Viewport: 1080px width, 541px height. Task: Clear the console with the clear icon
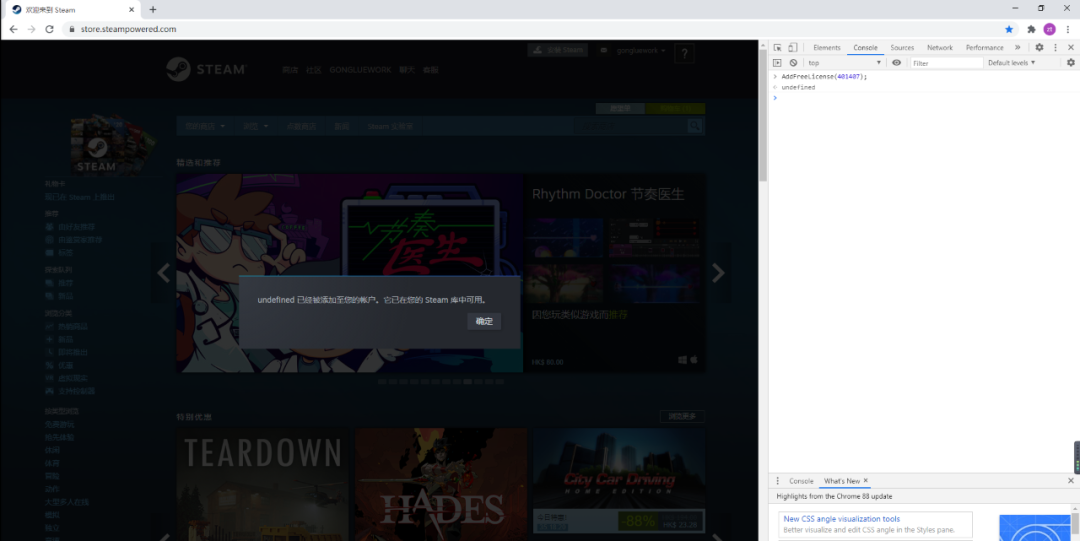point(793,62)
